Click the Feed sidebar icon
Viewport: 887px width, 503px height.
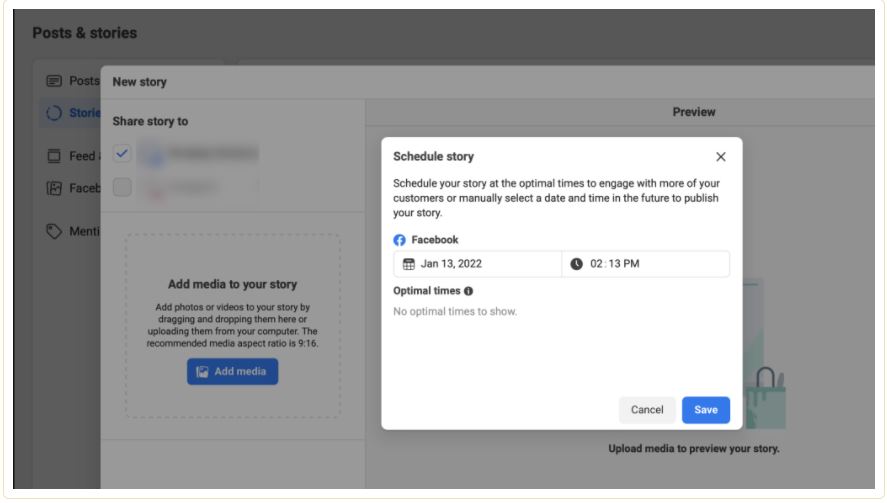[54, 156]
